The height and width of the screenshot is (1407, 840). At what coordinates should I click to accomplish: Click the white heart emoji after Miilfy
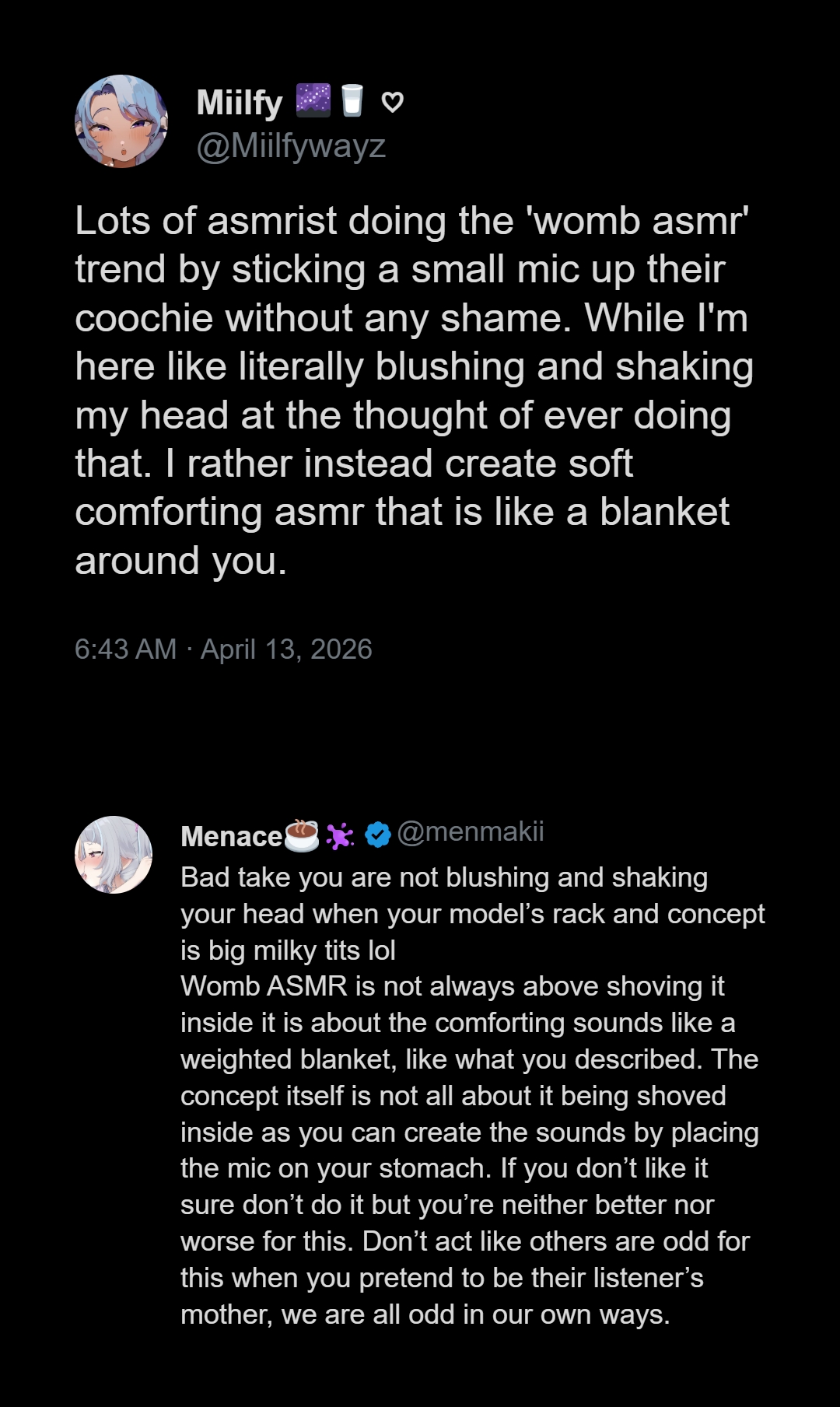point(393,102)
